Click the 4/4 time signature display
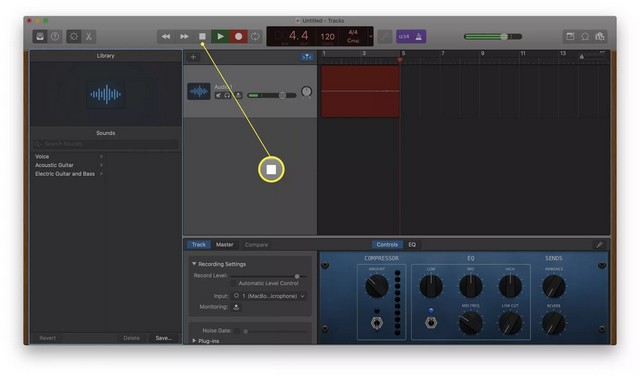Screen dimensions: 640x376 click(x=353, y=32)
